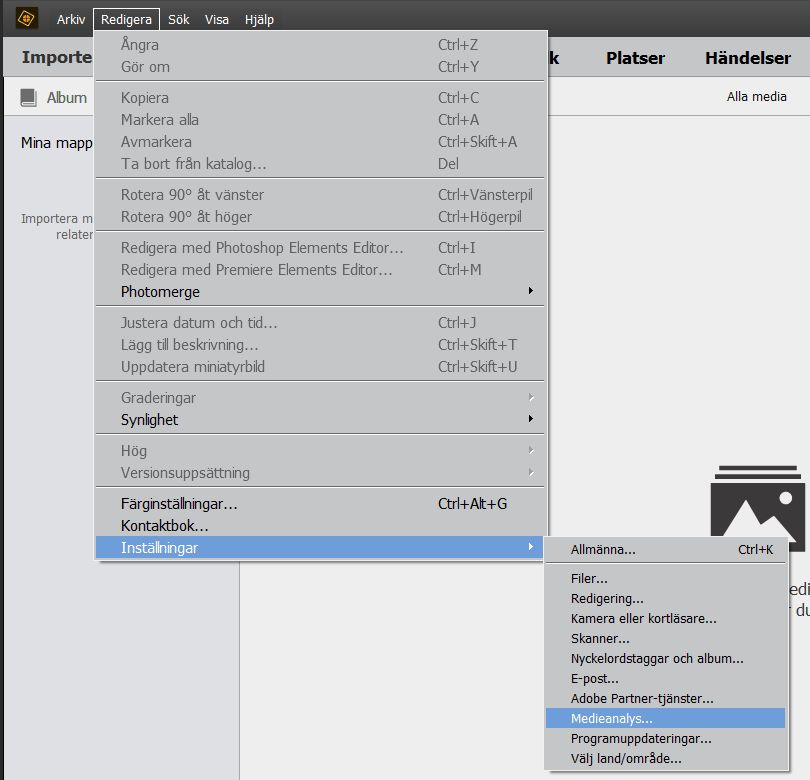Click the Graderingar submenu entry

[320, 398]
